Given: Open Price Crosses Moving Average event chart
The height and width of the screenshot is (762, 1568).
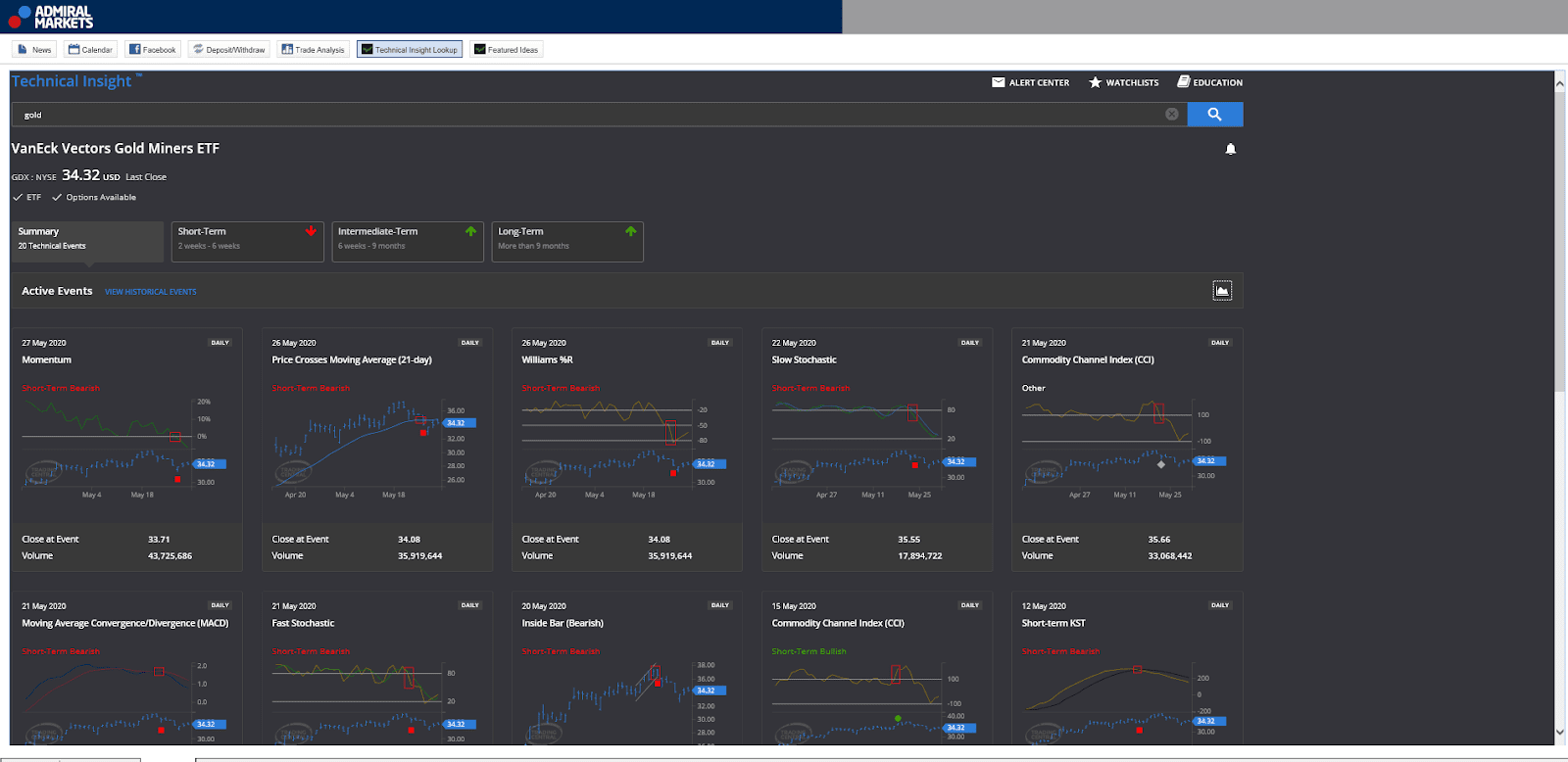Looking at the screenshot, I should (x=376, y=450).
